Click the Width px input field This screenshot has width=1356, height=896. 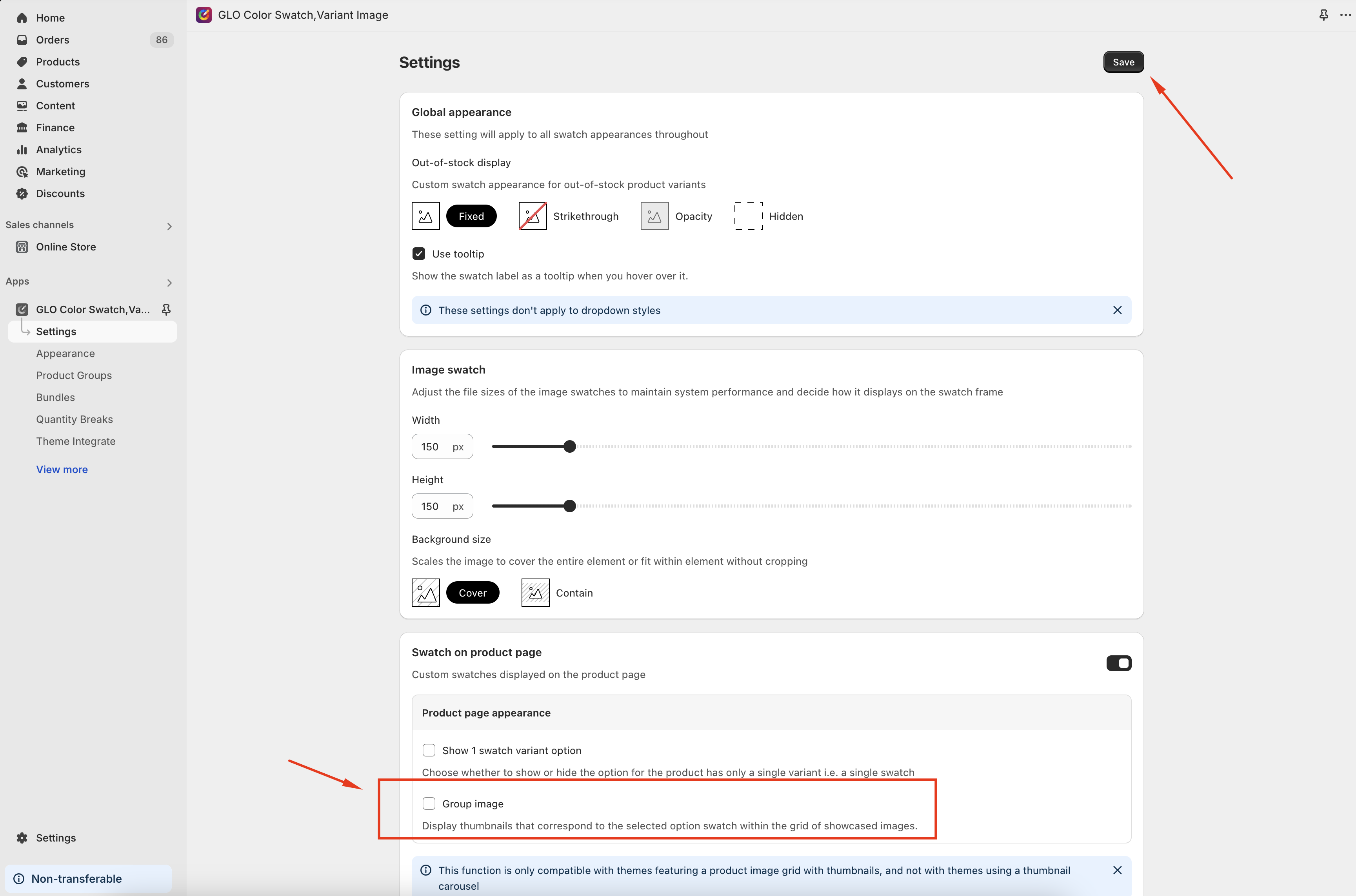click(442, 446)
